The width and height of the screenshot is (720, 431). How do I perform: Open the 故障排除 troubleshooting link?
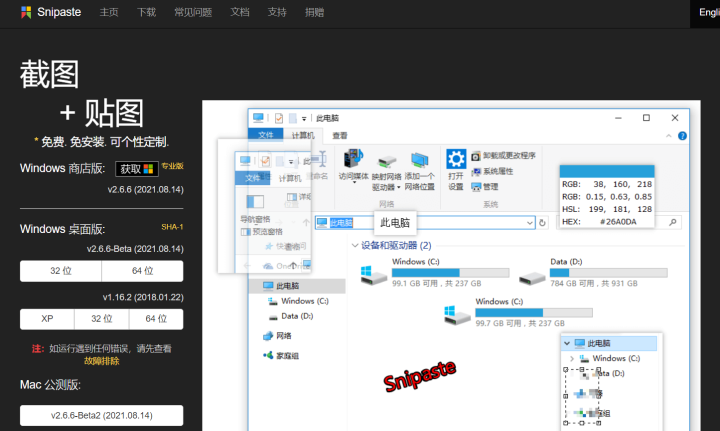point(101,361)
